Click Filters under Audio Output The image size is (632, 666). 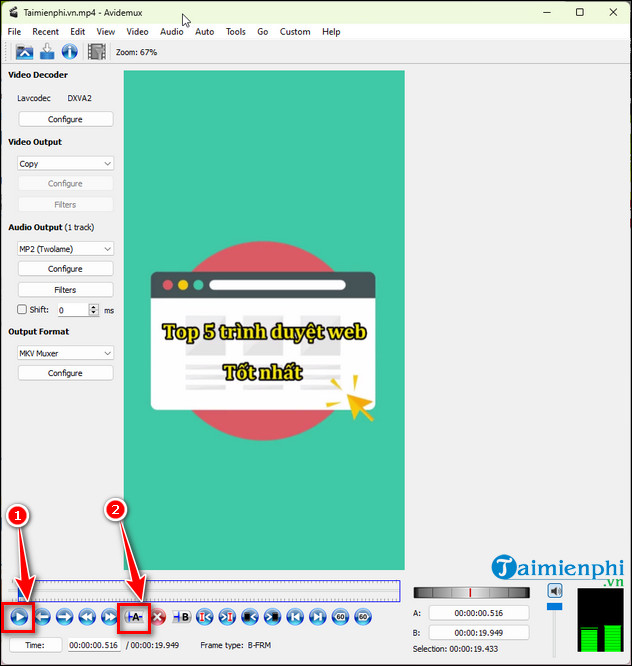pyautogui.click(x=65, y=289)
